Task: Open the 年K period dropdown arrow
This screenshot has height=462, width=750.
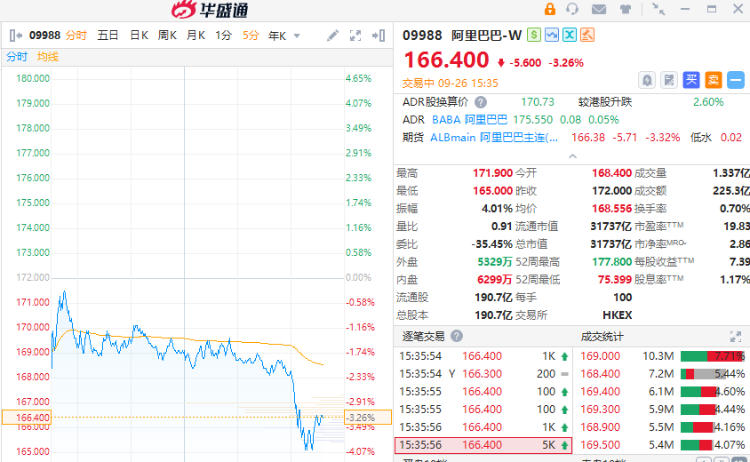Action: (x=297, y=36)
